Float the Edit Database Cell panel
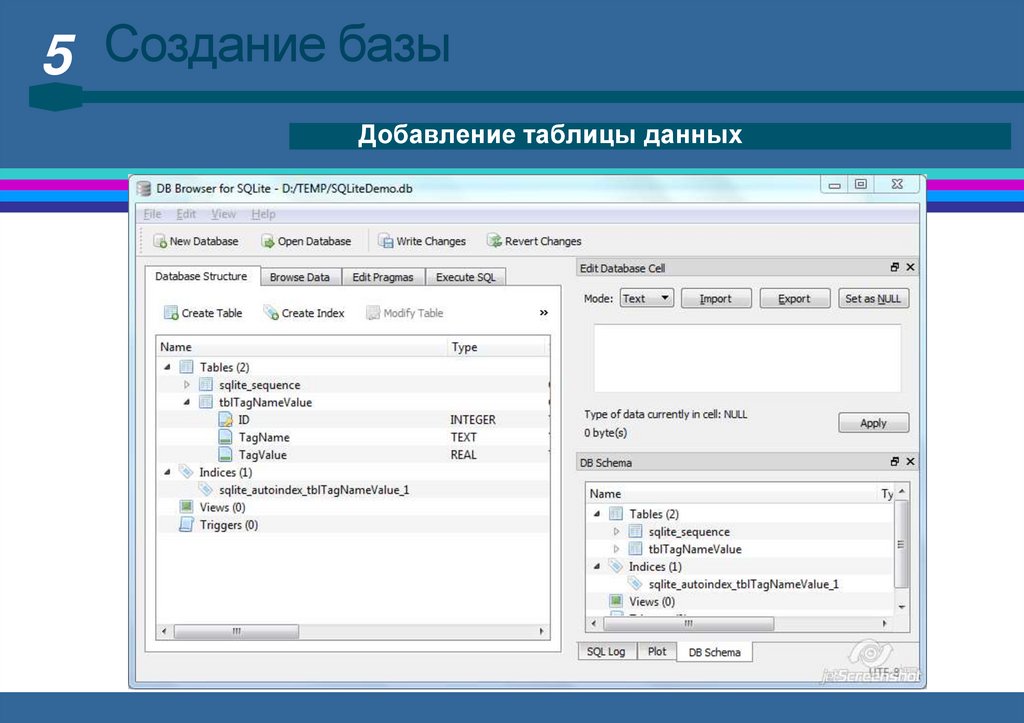 pos(895,268)
